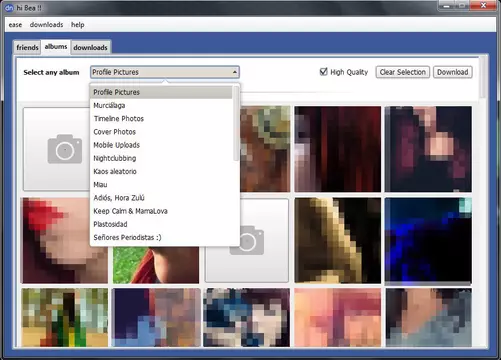
Task: Open the downloads menu in menu bar
Action: 46,25
